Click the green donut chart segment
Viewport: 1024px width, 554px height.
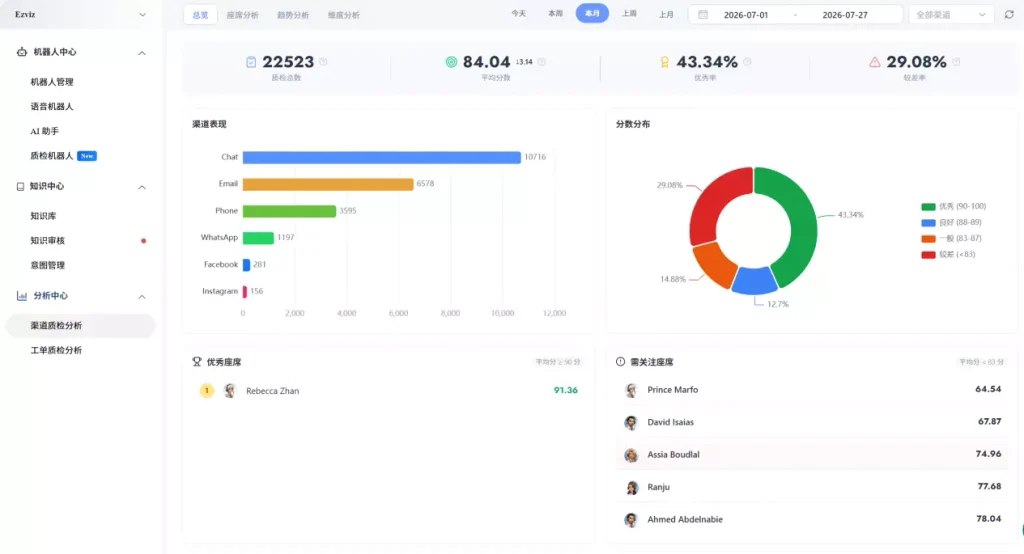point(802,225)
